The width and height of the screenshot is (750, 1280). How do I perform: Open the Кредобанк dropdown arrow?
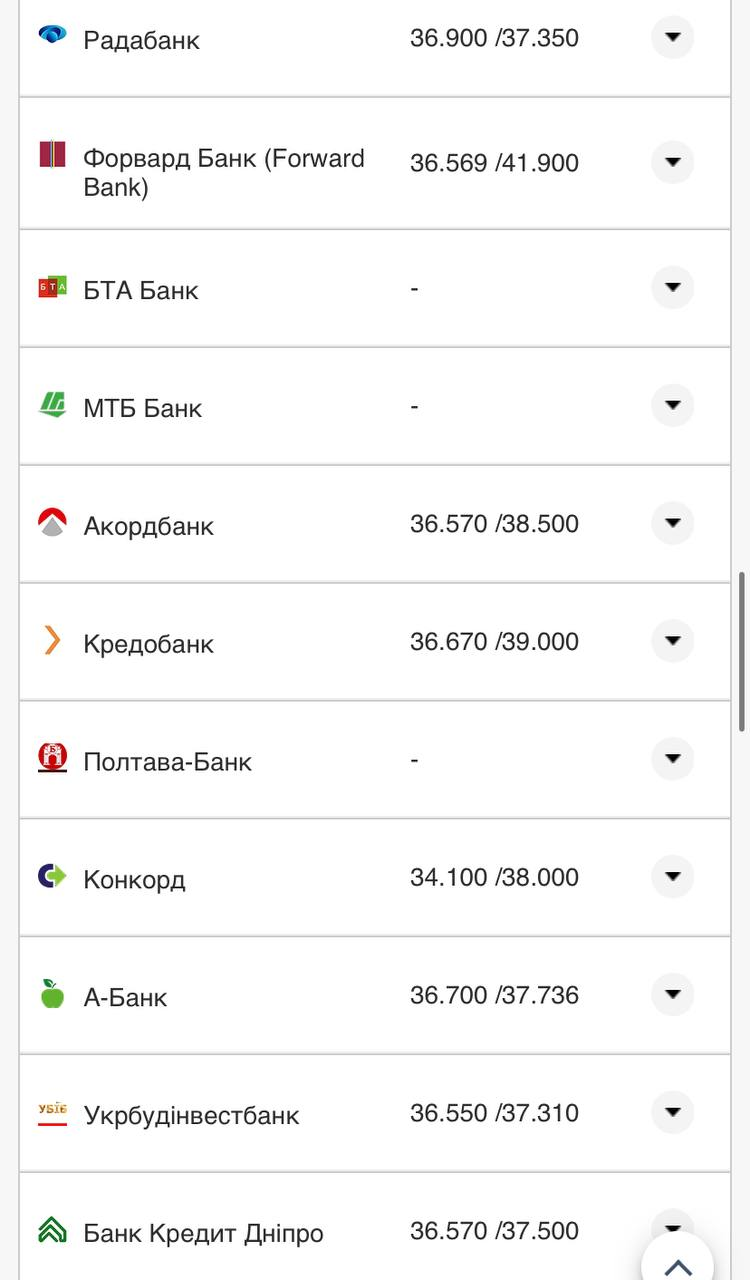(672, 641)
